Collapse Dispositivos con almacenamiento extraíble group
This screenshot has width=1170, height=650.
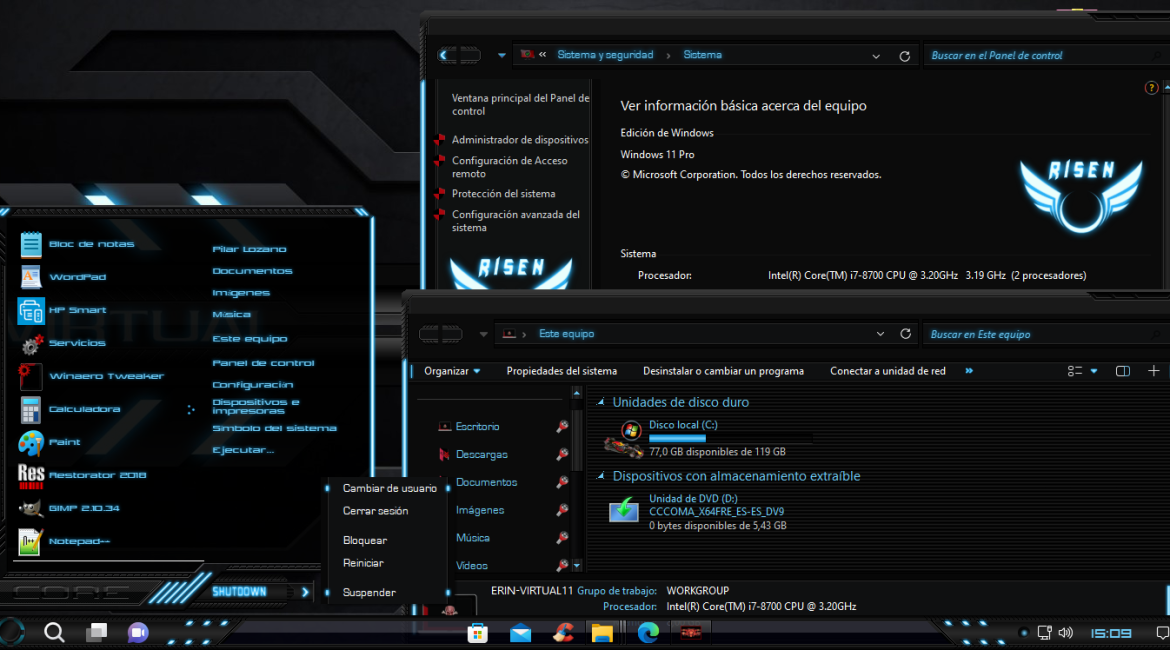click(x=601, y=476)
